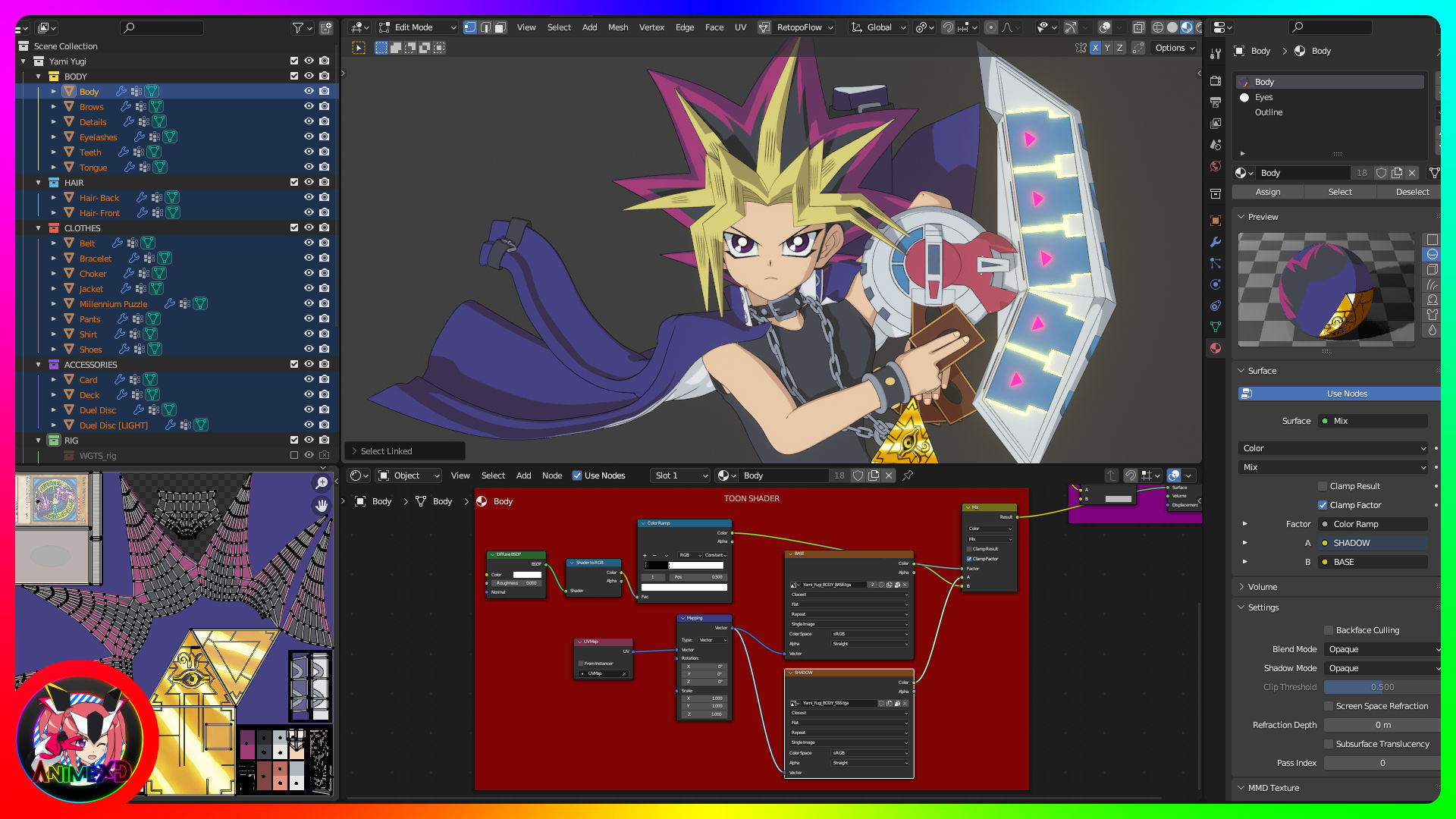Open Physics properties tab

[x=1216, y=284]
